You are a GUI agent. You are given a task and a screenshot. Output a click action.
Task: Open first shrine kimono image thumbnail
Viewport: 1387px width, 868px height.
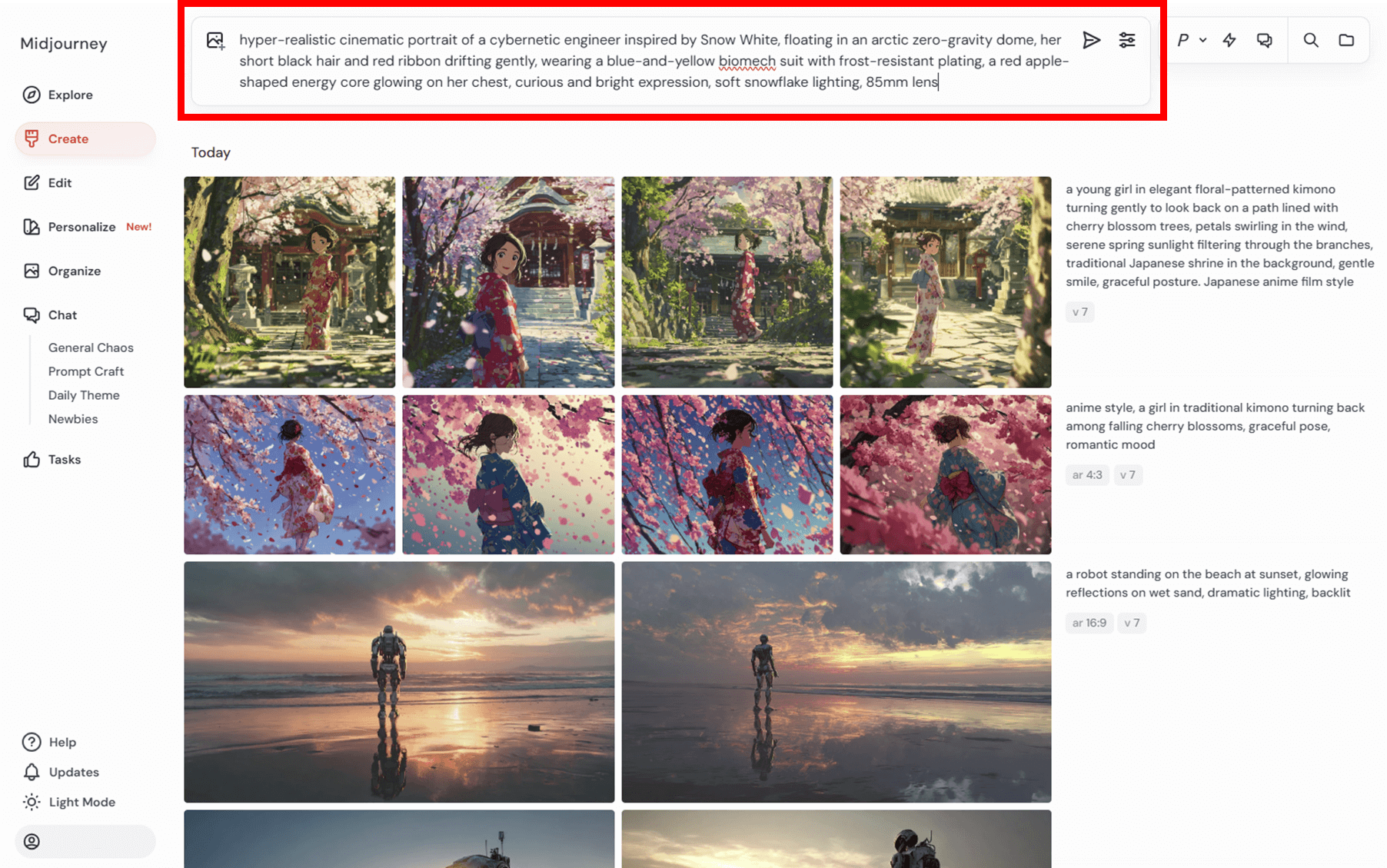290,282
